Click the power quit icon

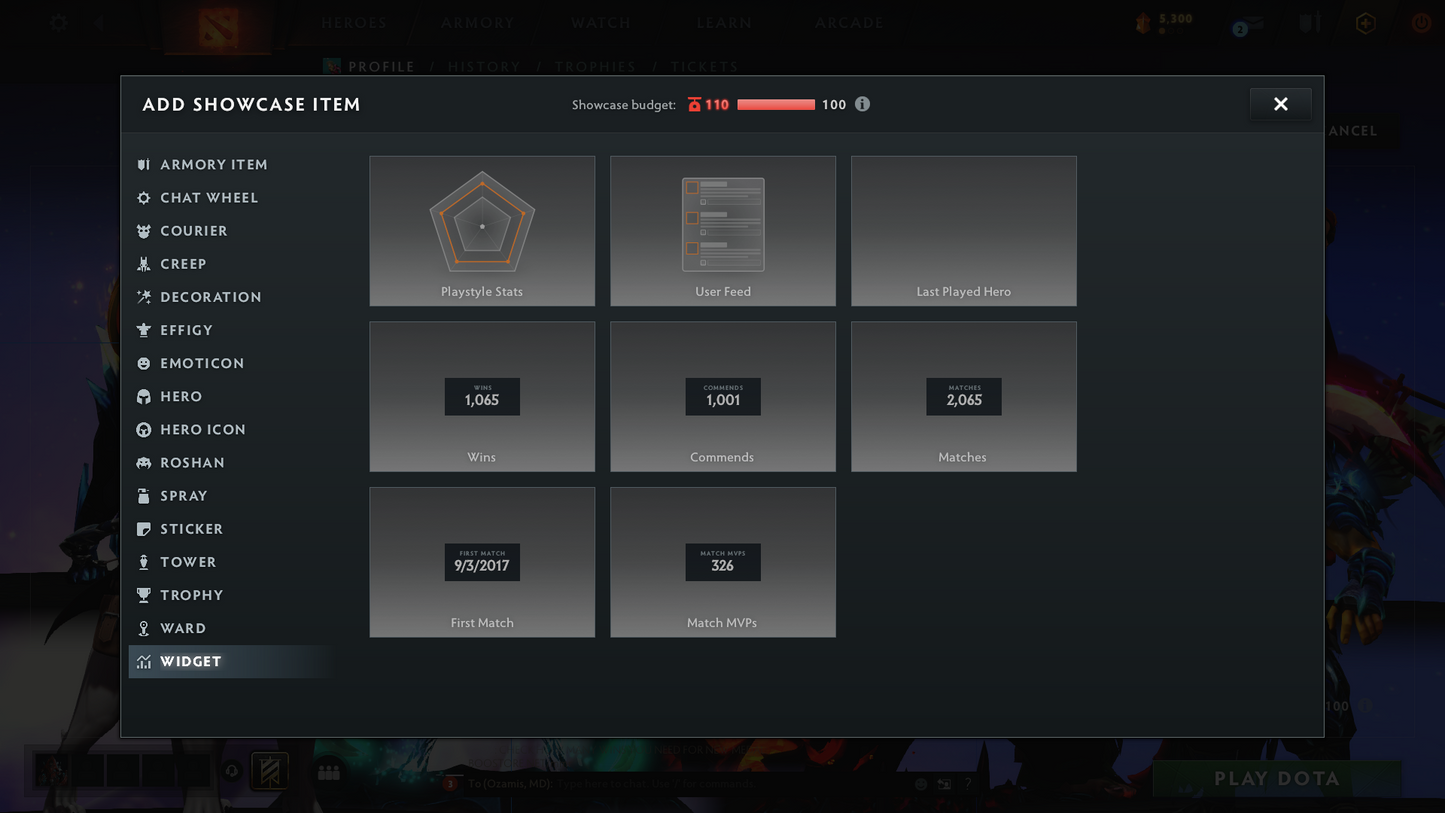(1421, 23)
